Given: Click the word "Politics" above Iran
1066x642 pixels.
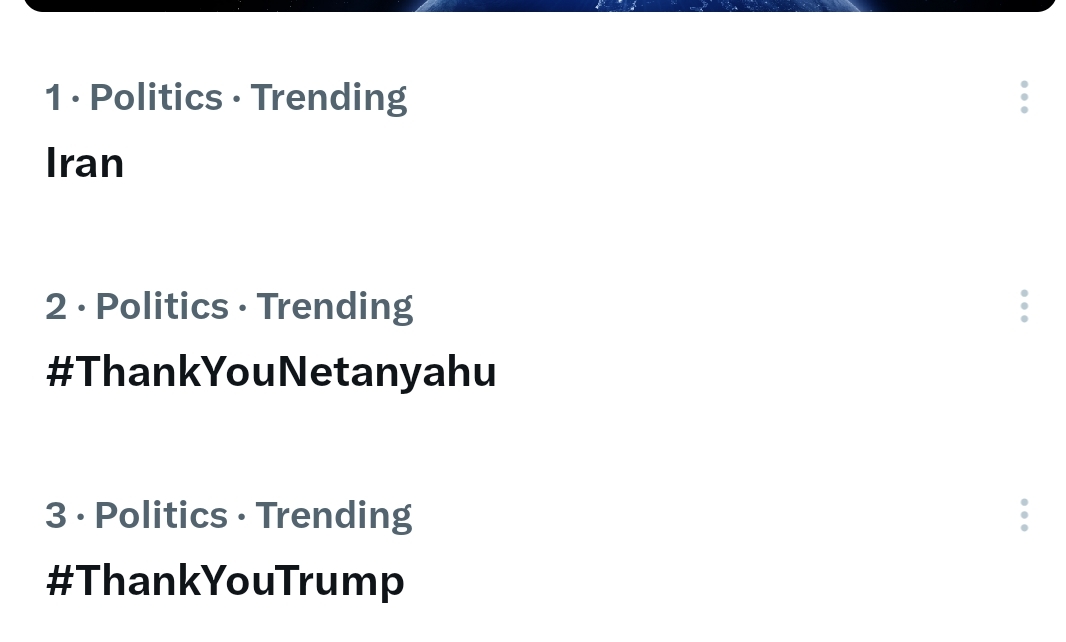Looking at the screenshot, I should [x=156, y=97].
